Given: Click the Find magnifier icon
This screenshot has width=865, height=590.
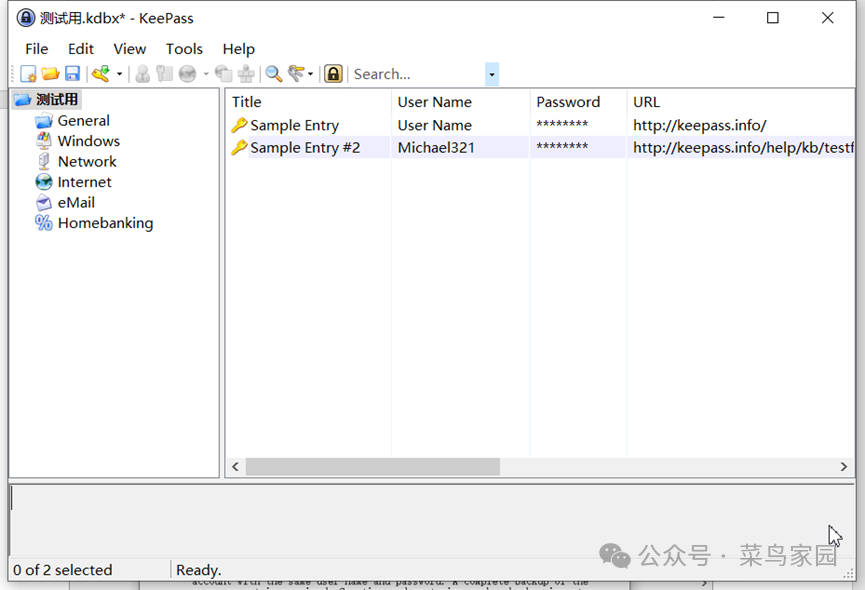Looking at the screenshot, I should pyautogui.click(x=274, y=74).
